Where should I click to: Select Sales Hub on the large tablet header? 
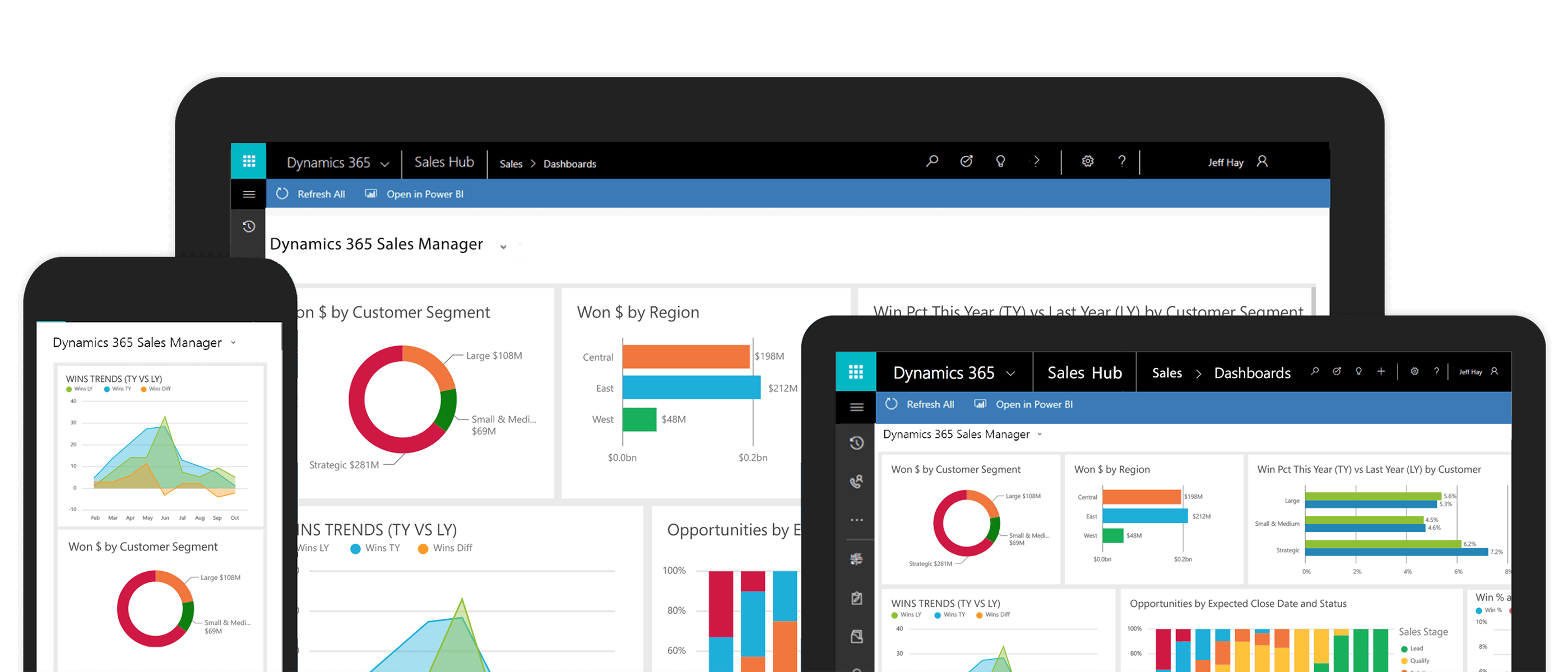444,162
